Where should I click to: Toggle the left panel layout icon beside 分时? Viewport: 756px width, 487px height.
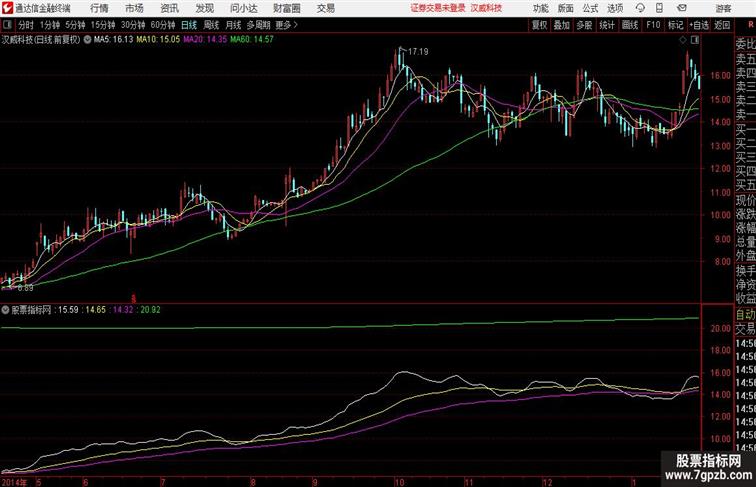pos(7,25)
